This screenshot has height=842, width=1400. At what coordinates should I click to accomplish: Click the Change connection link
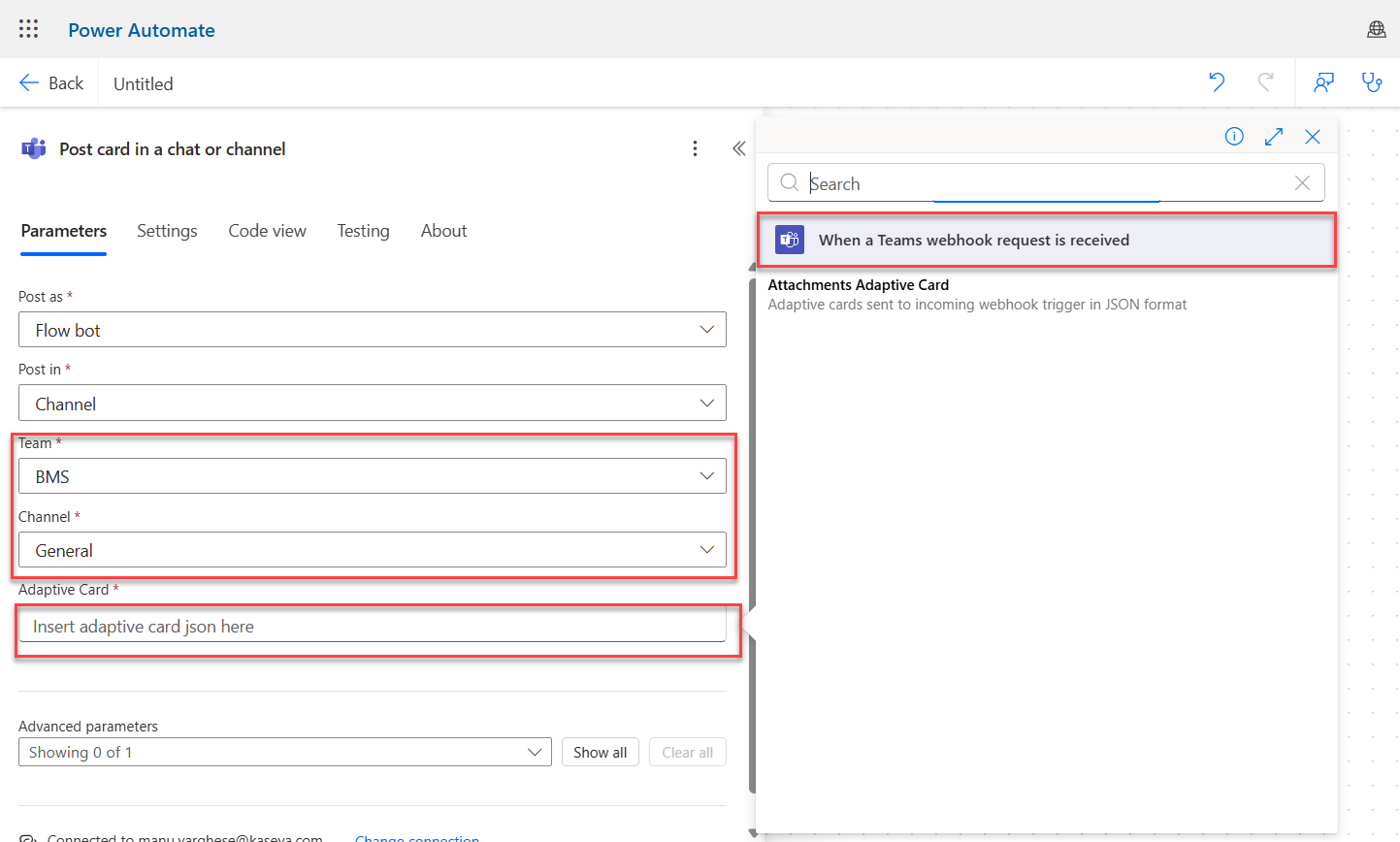click(x=417, y=837)
